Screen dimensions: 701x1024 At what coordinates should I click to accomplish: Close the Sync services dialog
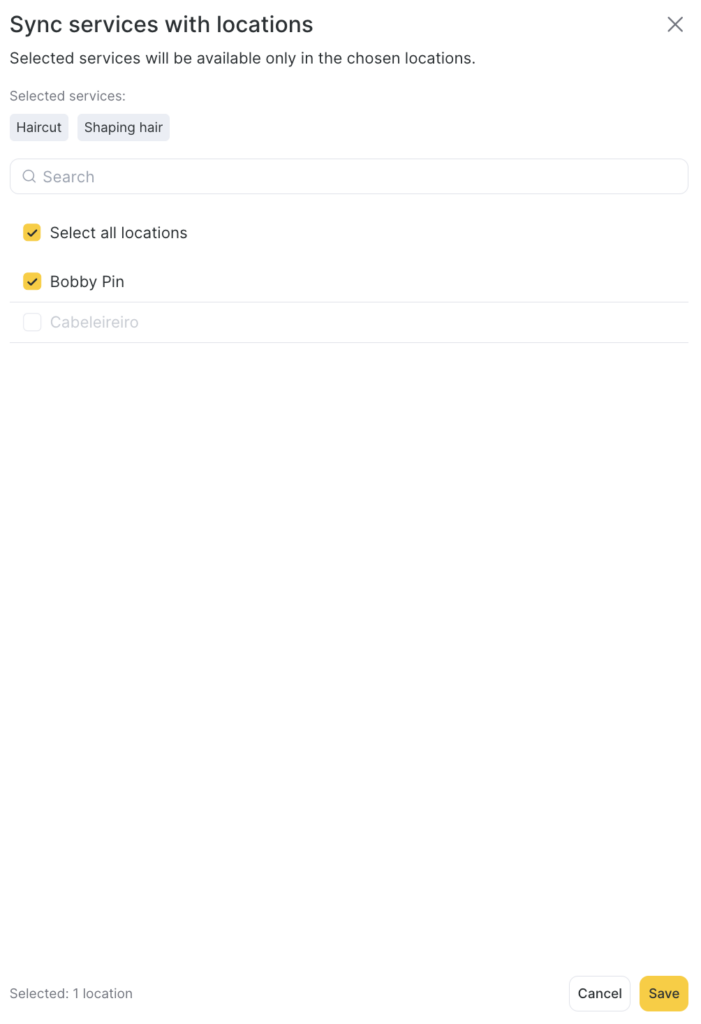675,25
